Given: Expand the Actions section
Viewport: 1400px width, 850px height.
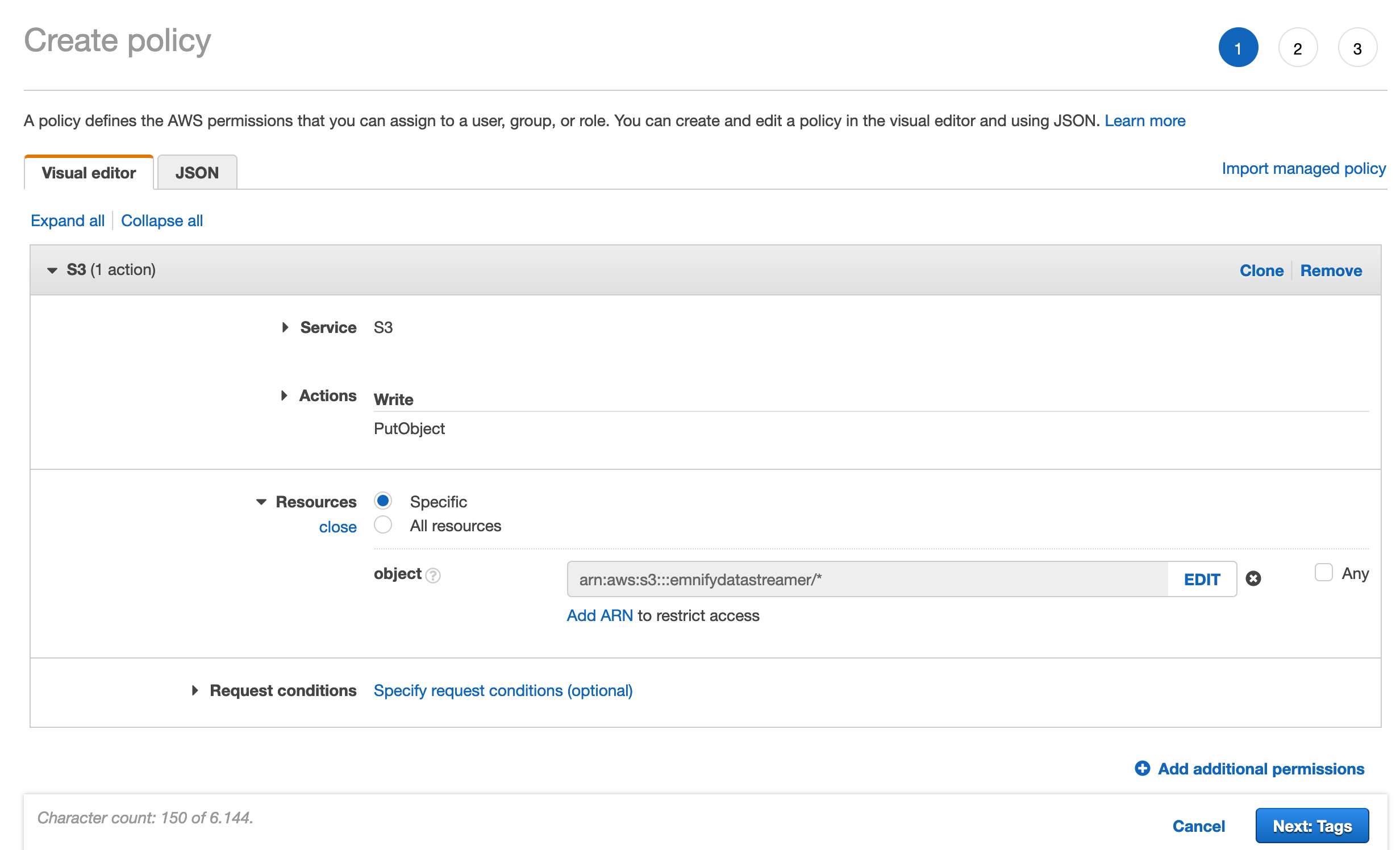Looking at the screenshot, I should (284, 395).
